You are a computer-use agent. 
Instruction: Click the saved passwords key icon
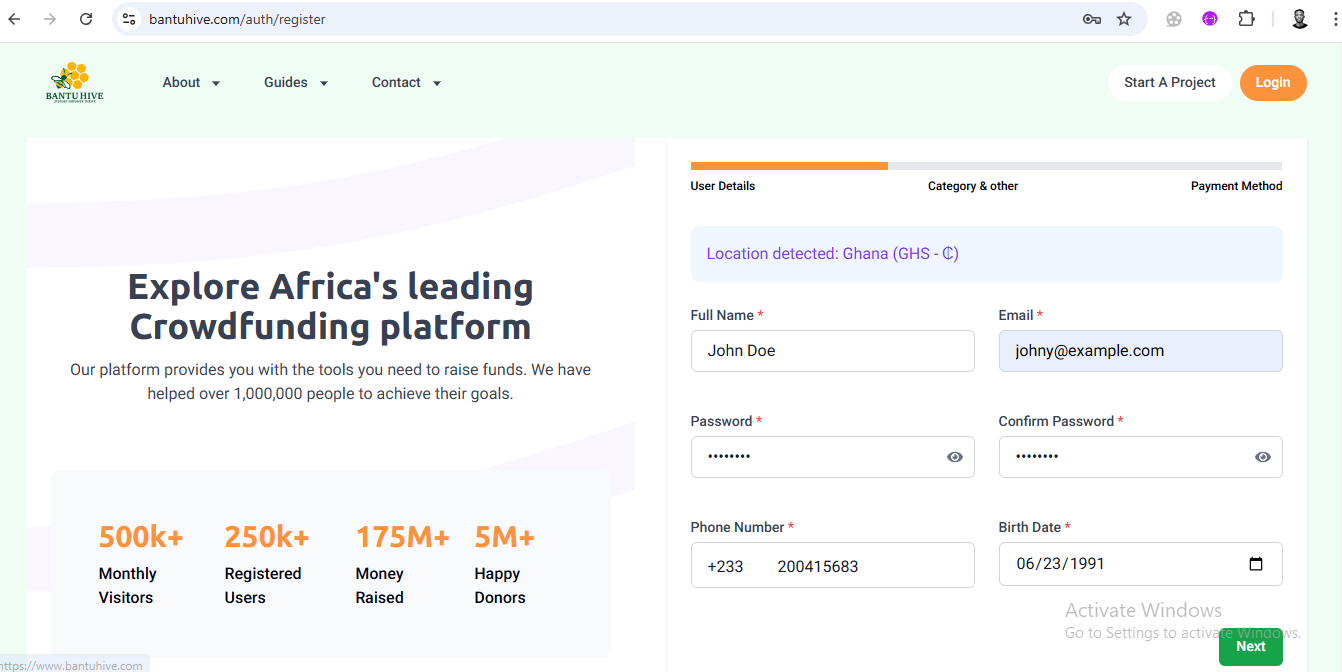(x=1092, y=18)
